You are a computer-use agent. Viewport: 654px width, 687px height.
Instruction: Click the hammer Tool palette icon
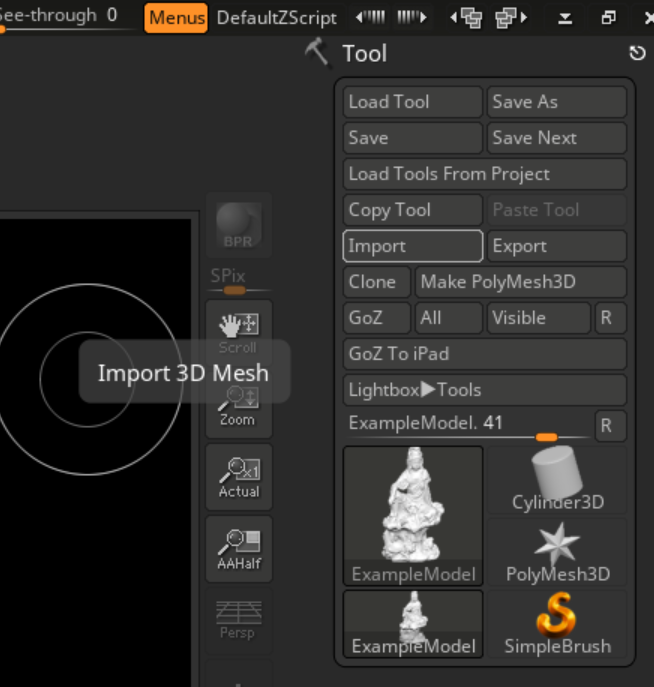pyautogui.click(x=317, y=53)
